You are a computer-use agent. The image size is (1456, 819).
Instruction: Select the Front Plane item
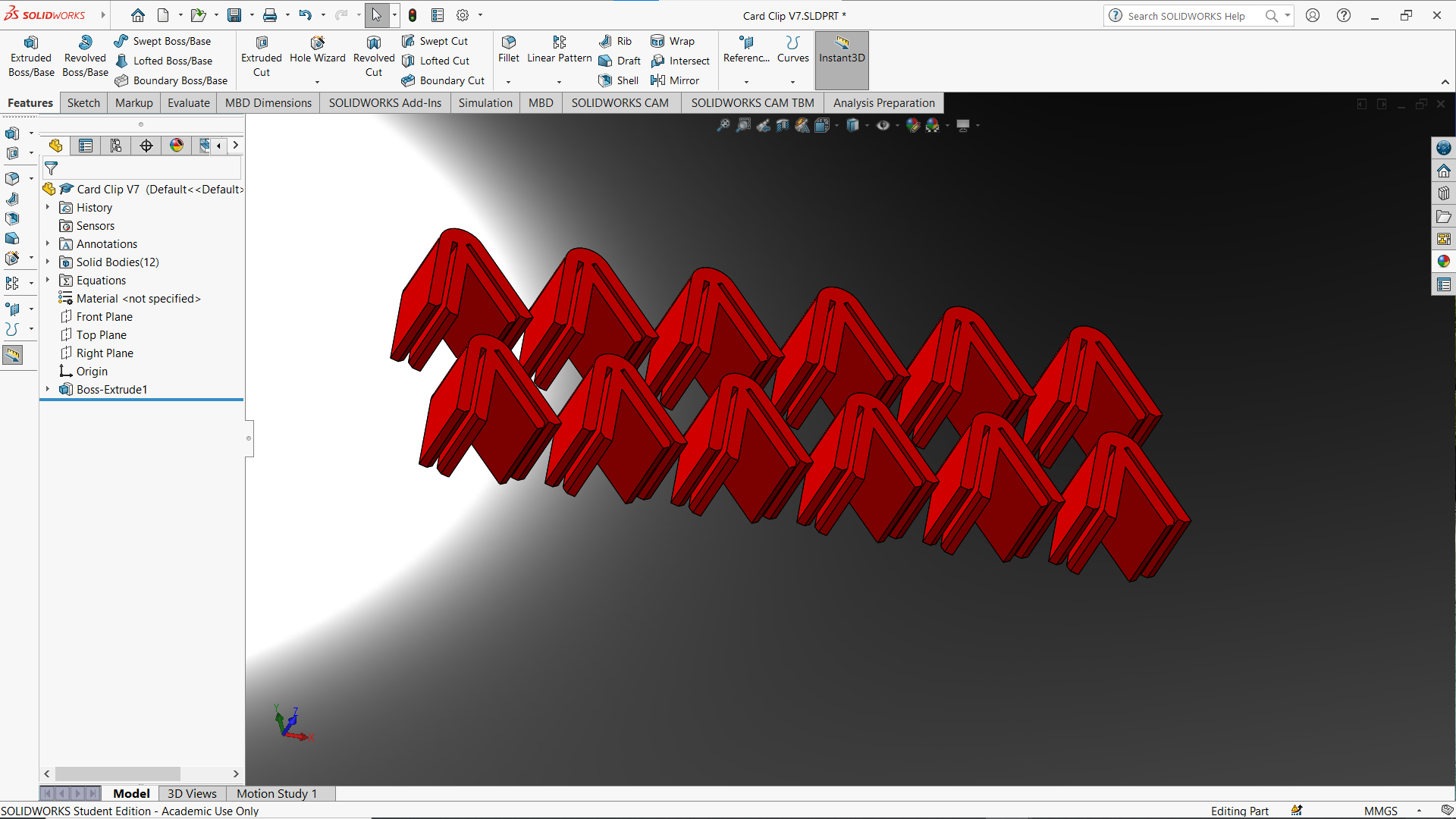(x=104, y=316)
